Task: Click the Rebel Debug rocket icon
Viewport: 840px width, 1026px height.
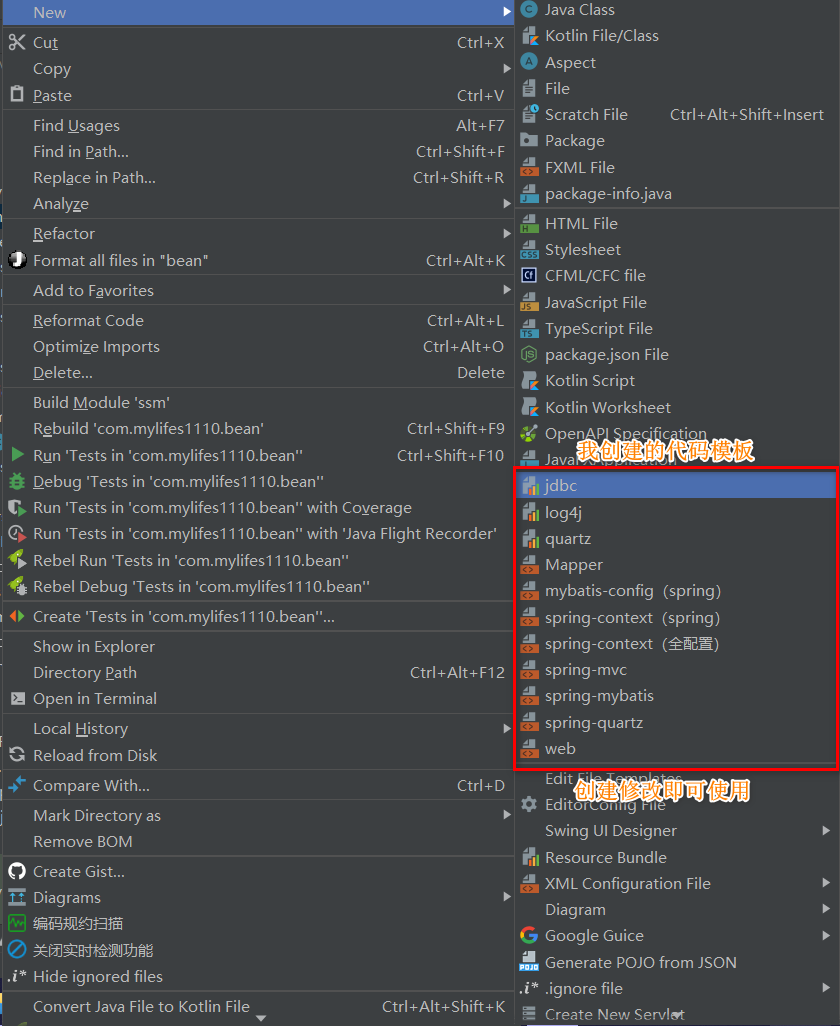Action: (x=17, y=586)
